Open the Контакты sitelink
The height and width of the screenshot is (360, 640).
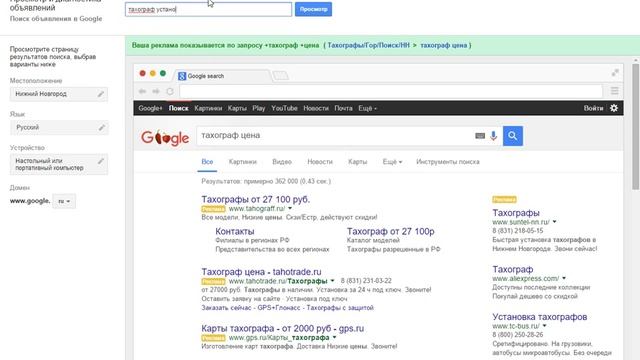click(x=235, y=231)
